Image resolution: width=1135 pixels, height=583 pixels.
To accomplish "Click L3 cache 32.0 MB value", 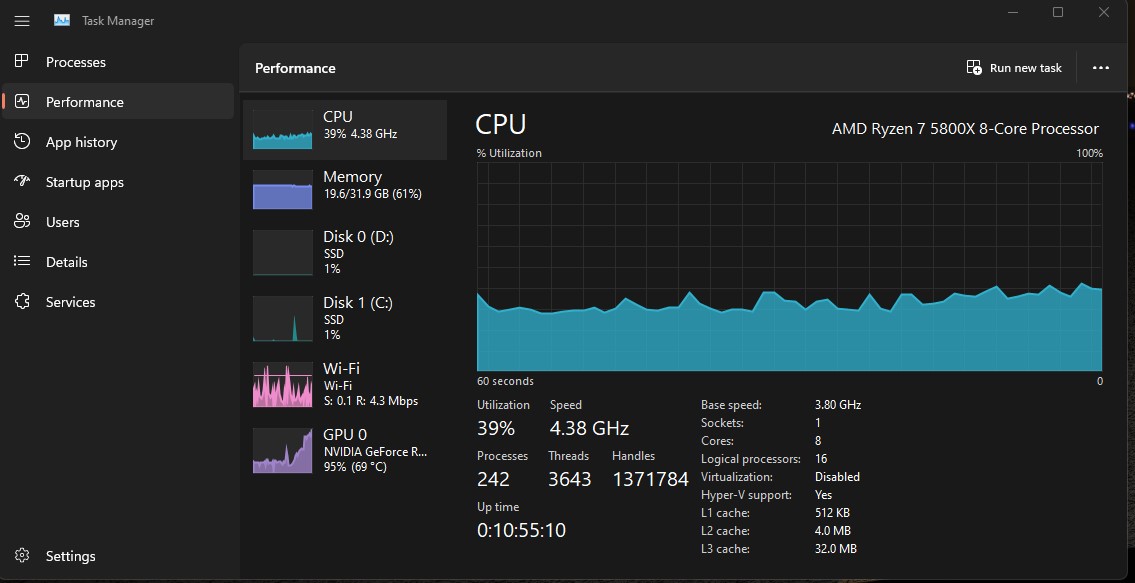I will pos(835,550).
